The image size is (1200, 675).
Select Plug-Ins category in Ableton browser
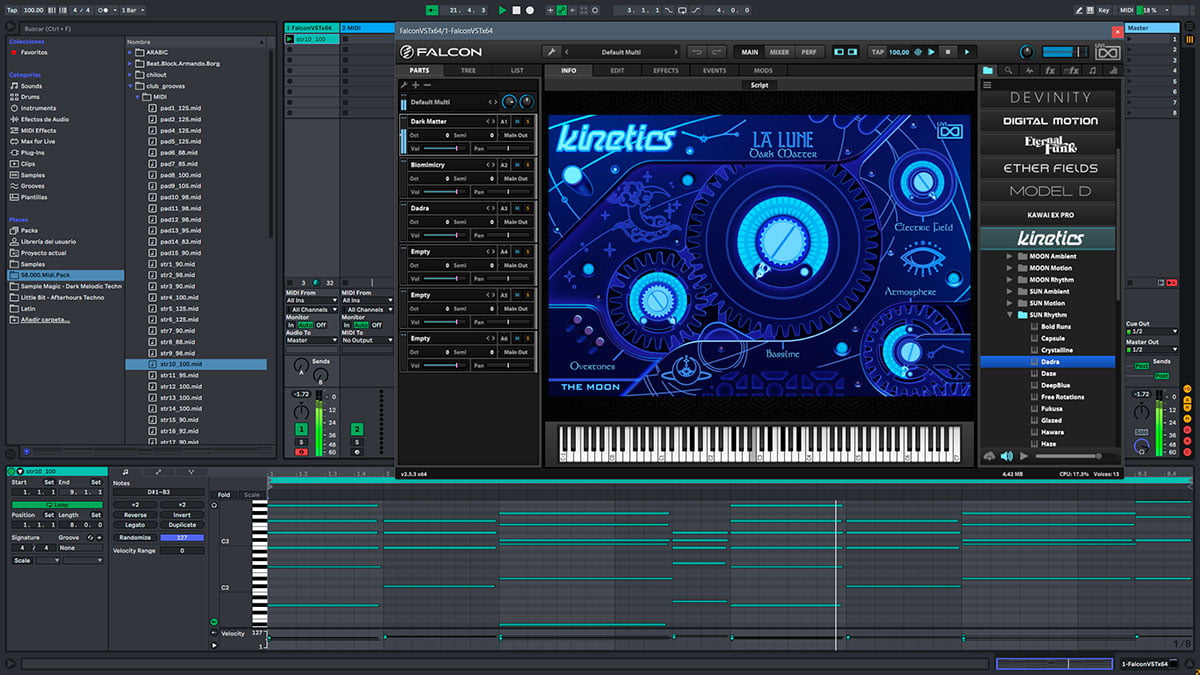point(33,152)
